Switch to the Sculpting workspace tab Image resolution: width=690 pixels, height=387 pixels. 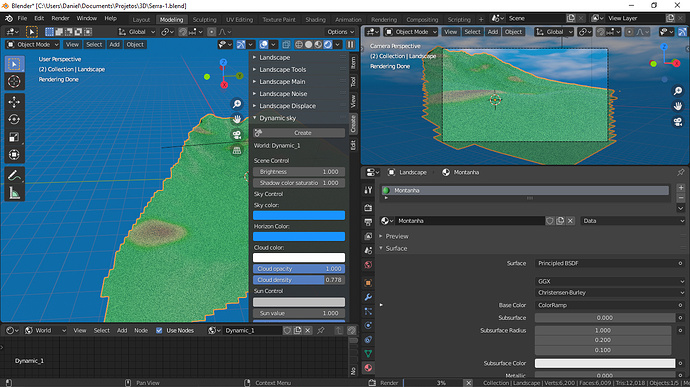205,19
